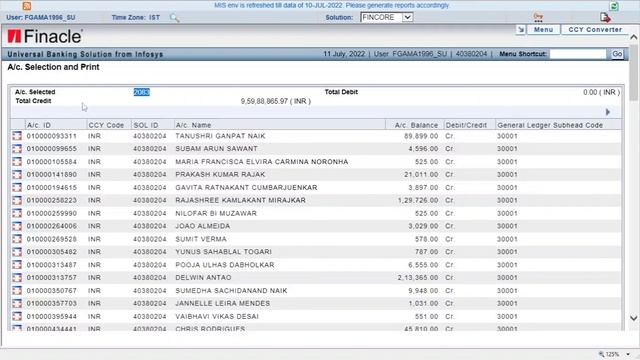Click the time zone search magnifier icon

pyautogui.click(x=174, y=18)
